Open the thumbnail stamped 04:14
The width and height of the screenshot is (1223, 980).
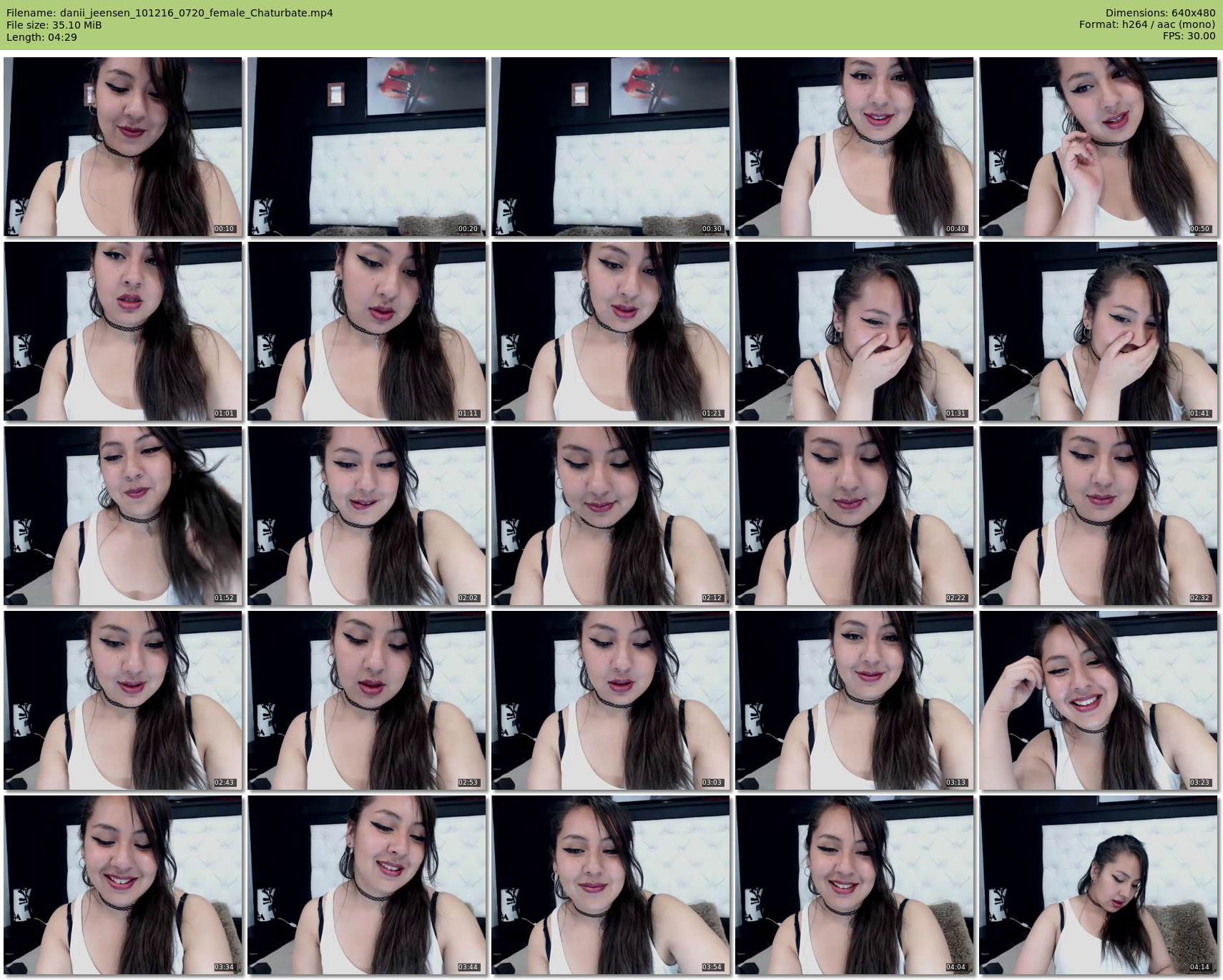1099,885
